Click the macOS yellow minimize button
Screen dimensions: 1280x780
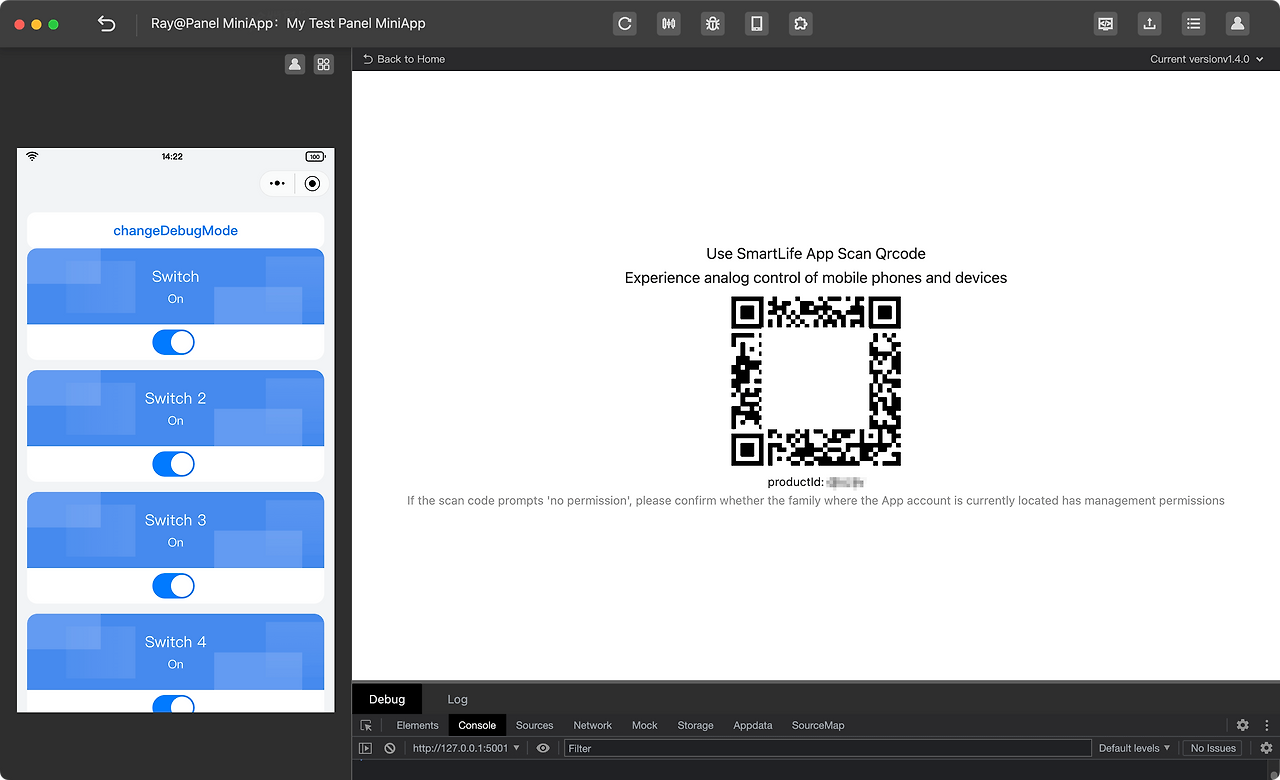click(36, 24)
